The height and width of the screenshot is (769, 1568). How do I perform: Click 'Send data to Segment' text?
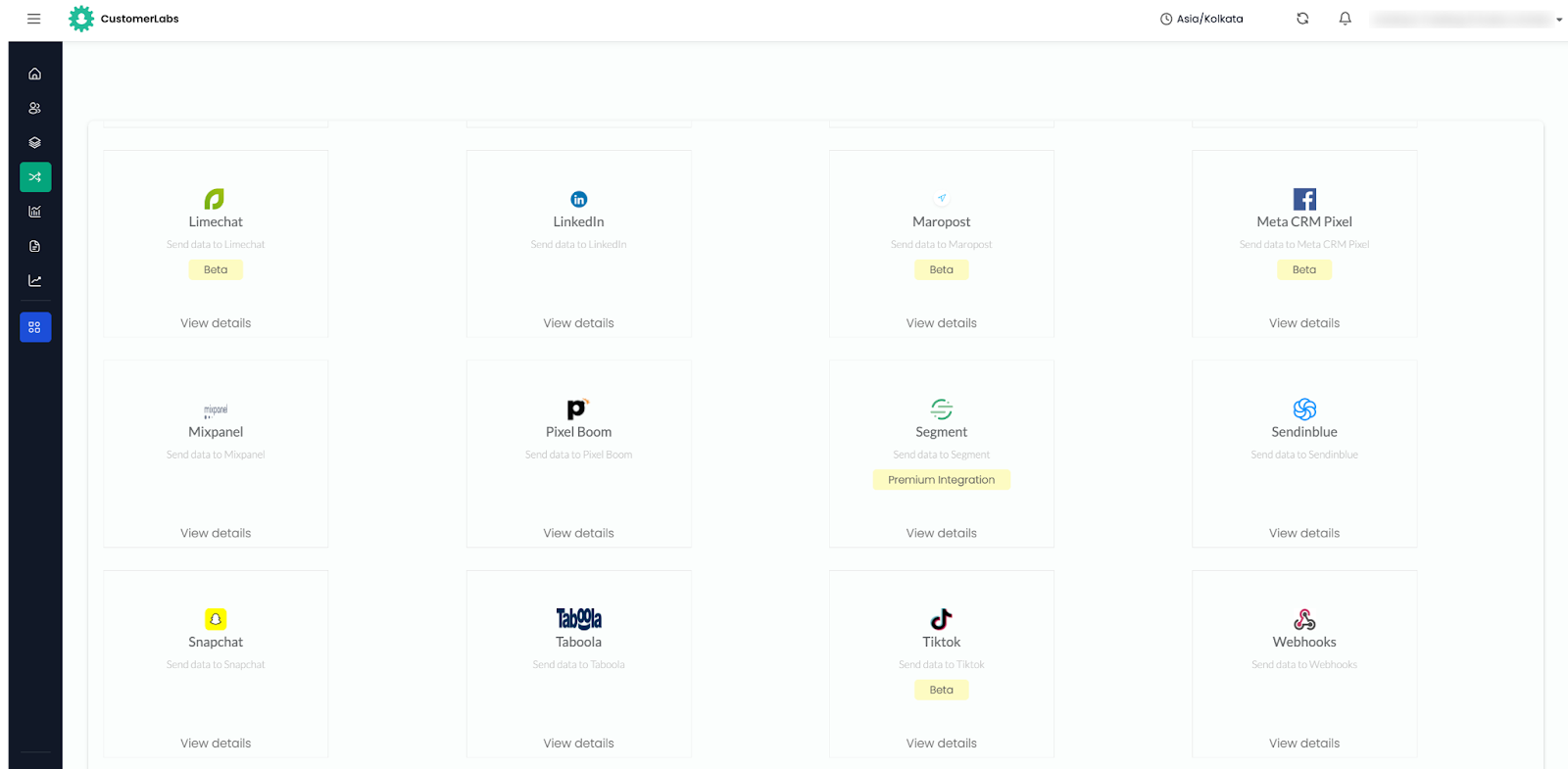point(942,455)
